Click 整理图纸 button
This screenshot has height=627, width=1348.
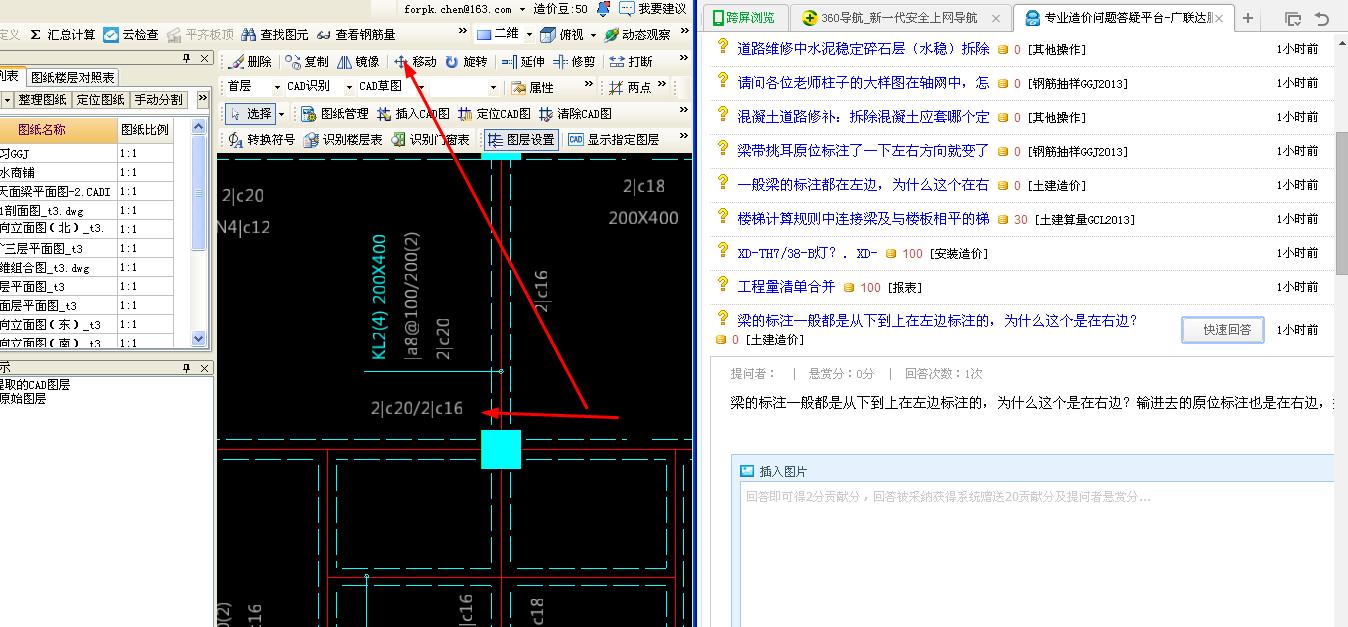coord(42,100)
